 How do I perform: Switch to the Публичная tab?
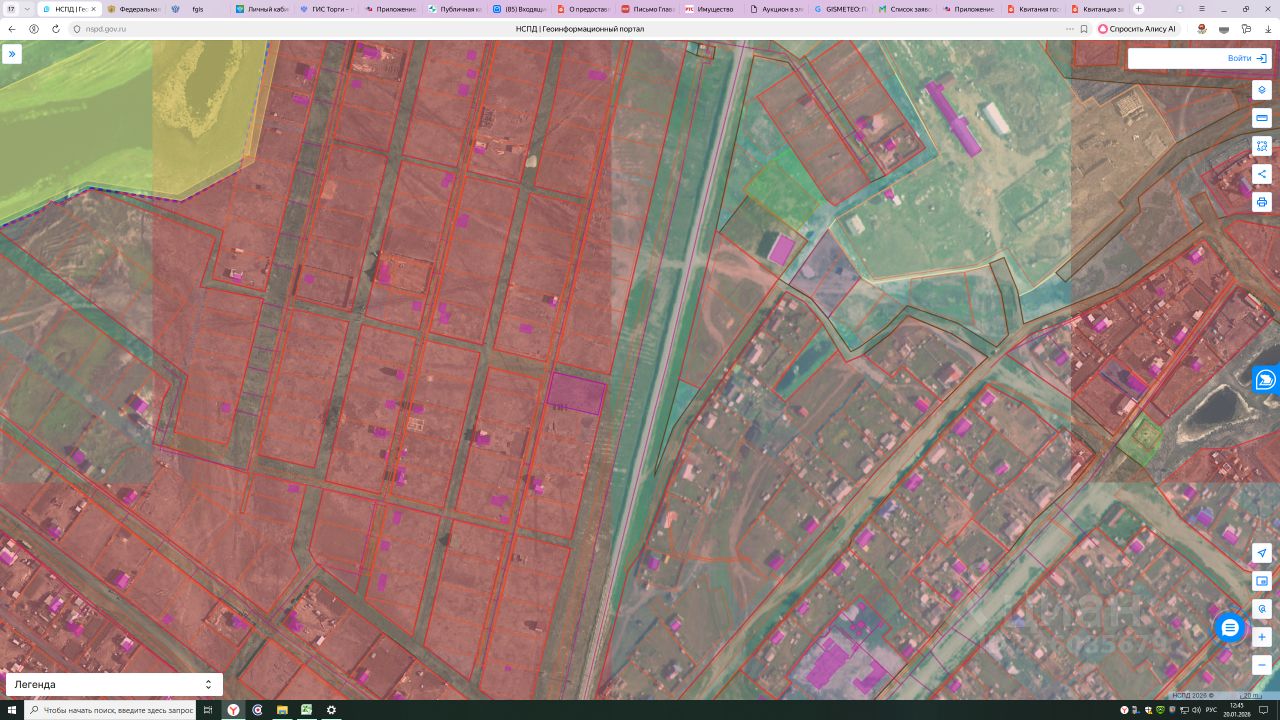(x=455, y=9)
